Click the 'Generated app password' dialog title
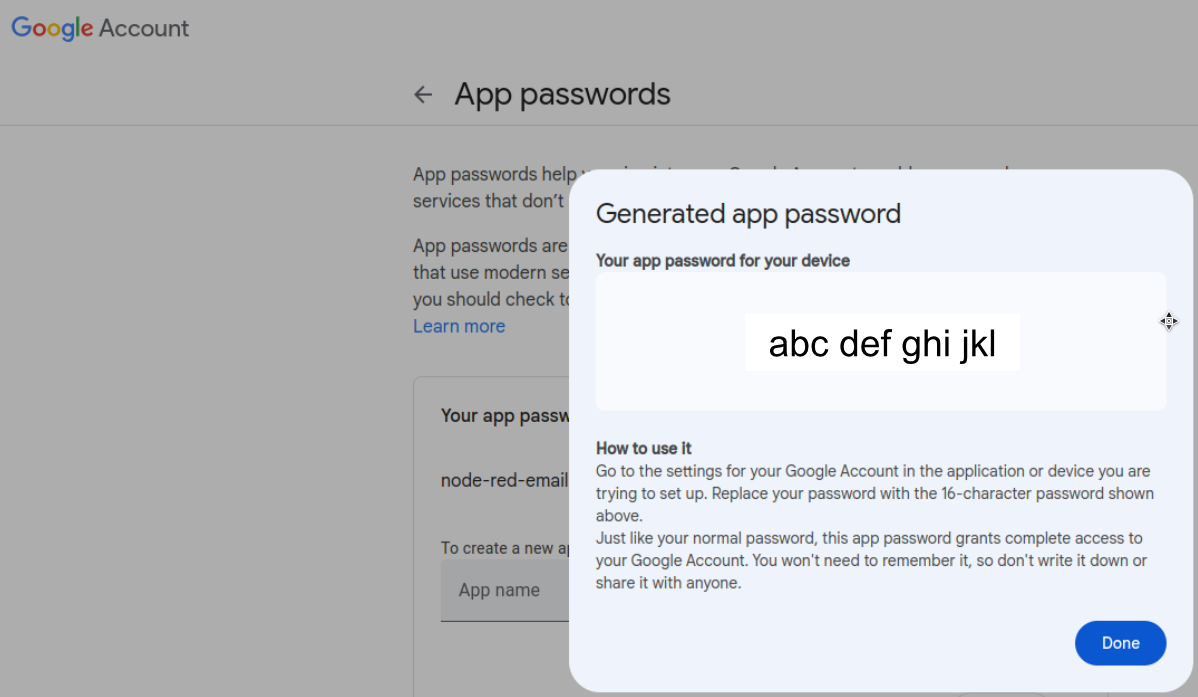Screen dimensions: 1198x697 (x=748, y=214)
